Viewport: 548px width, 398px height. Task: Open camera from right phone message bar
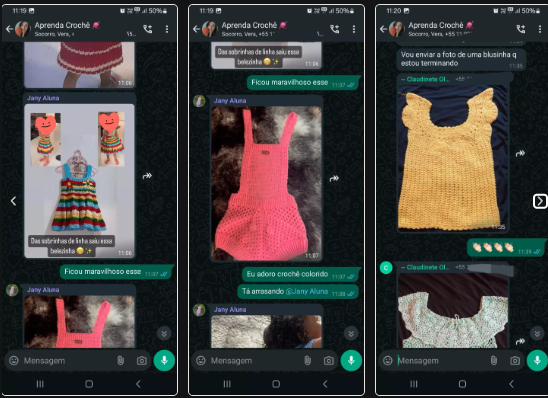pyautogui.click(x=515, y=361)
